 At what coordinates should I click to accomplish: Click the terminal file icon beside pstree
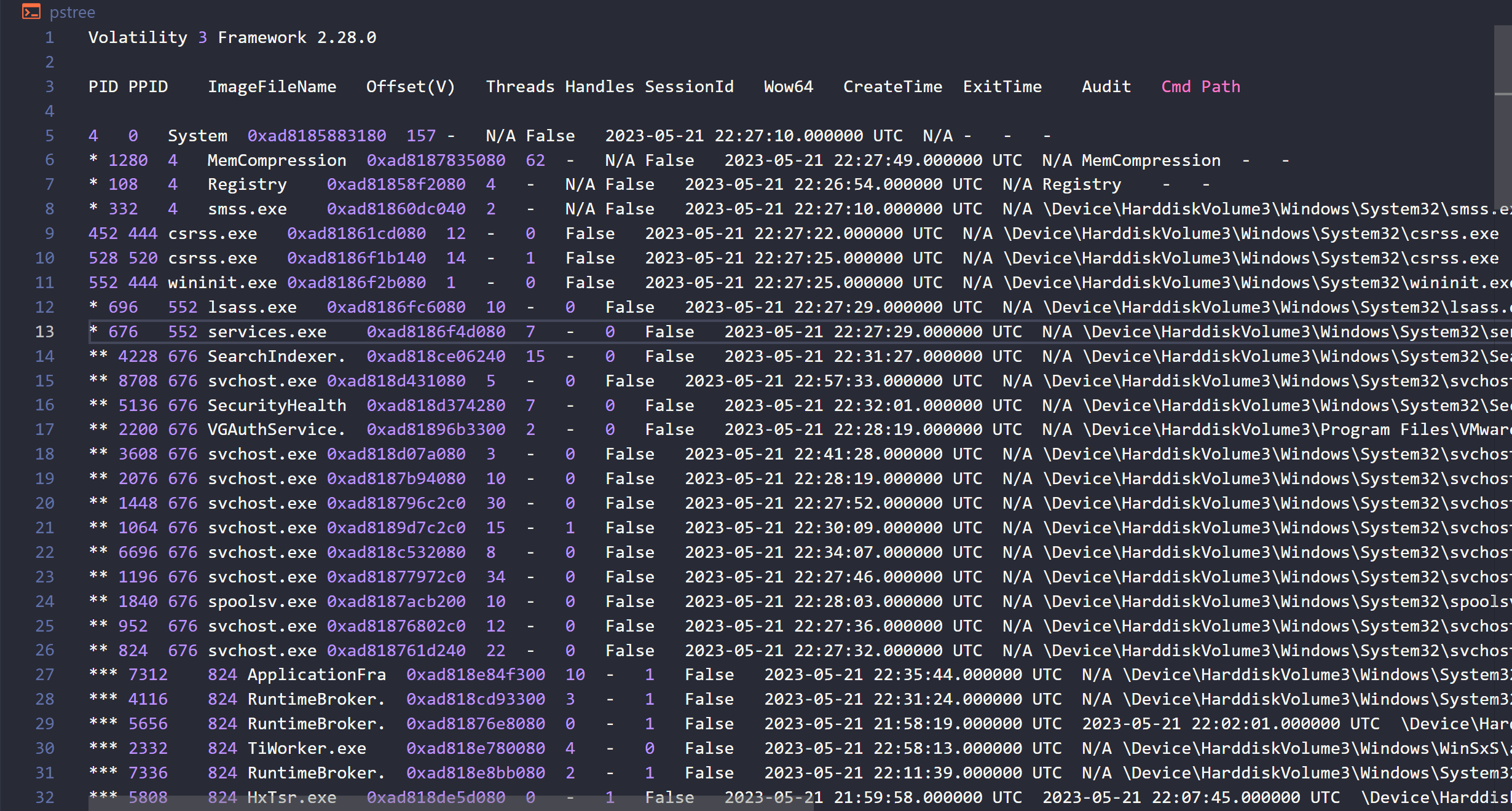(x=31, y=12)
